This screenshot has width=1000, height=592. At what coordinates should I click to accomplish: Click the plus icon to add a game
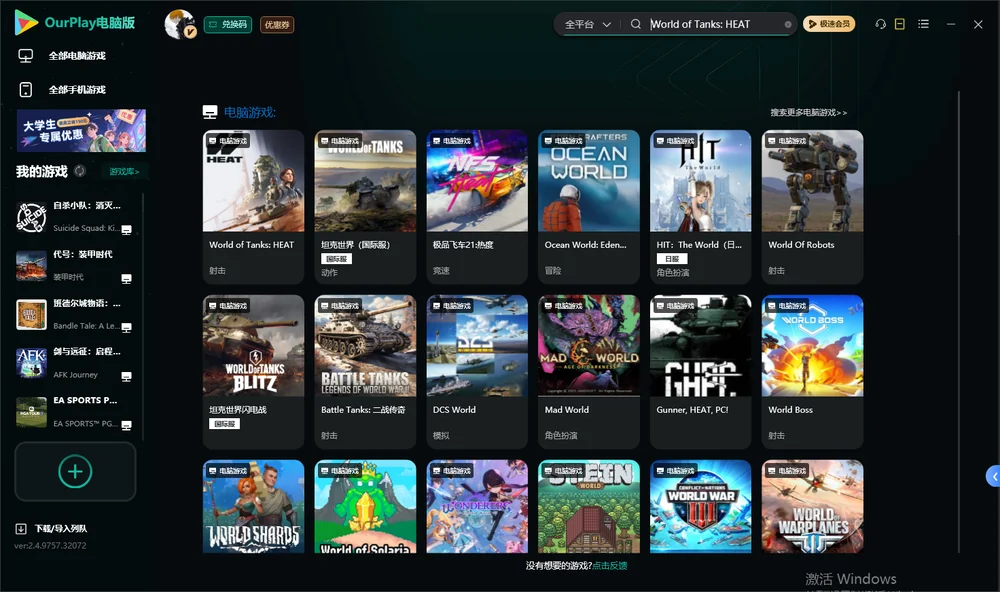click(75, 472)
